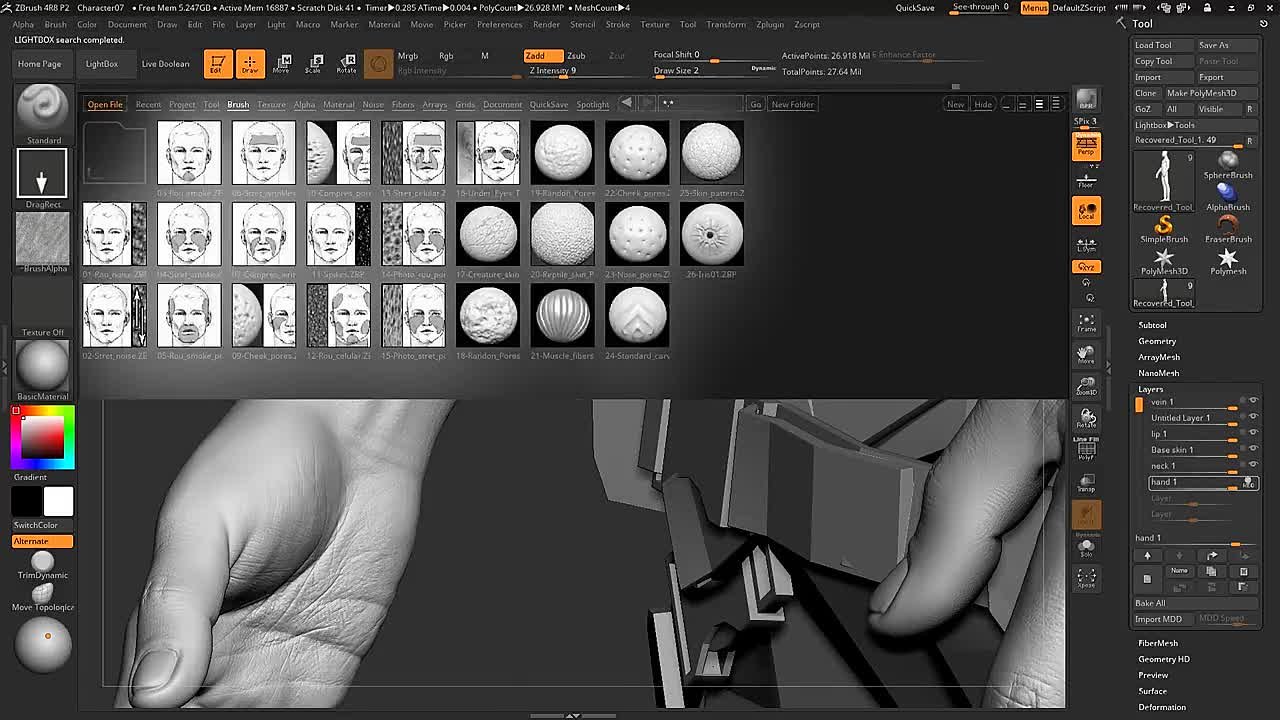Select the Rotate transform tool in top toolbar
The height and width of the screenshot is (720, 1280).
tap(346, 64)
